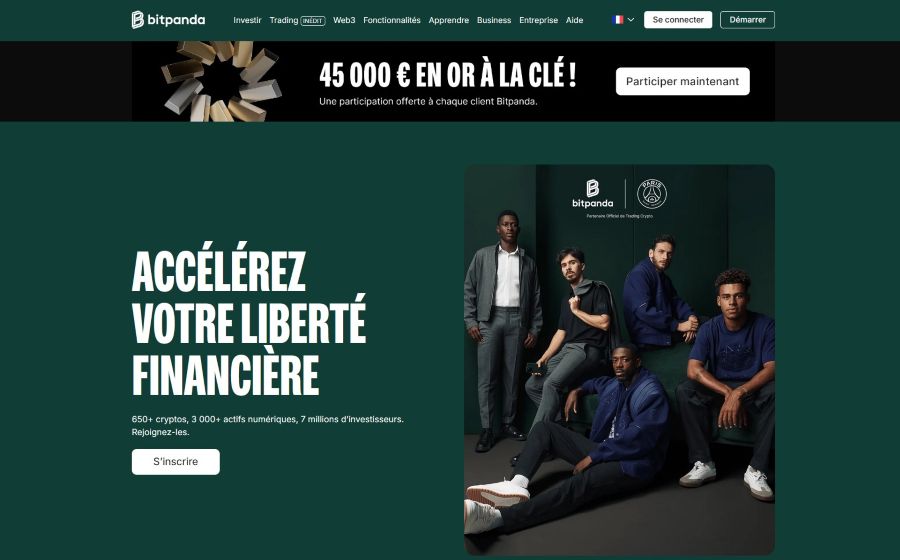This screenshot has height=560, width=900.
Task: Click the gold bars promo image
Action: [221, 81]
